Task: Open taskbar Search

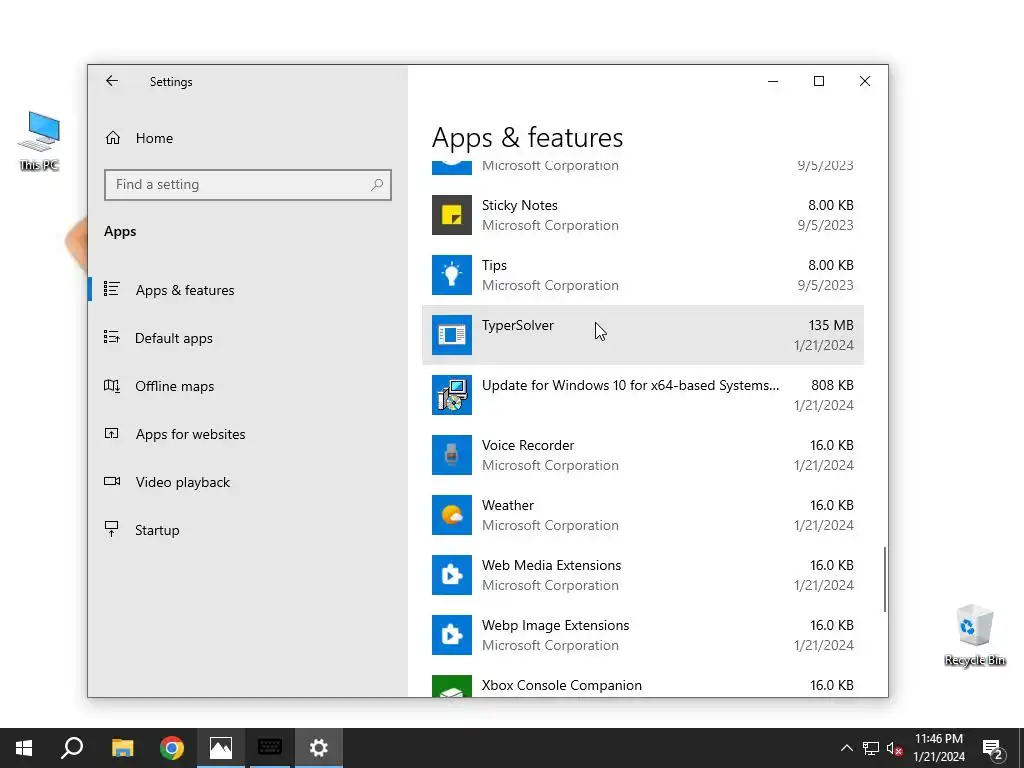Action: [x=72, y=748]
